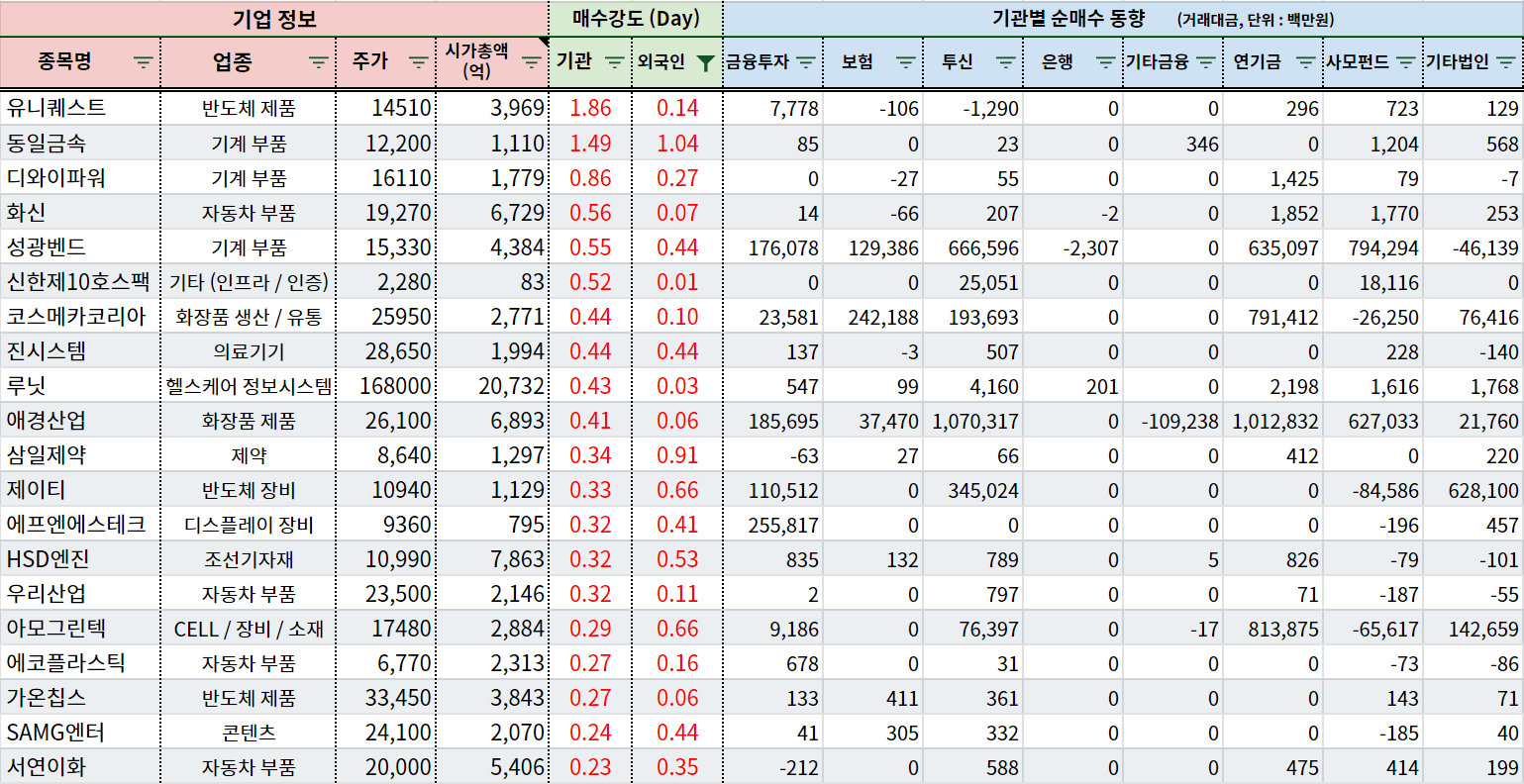1524x784 pixels.
Task: Select the SAMG엔터 stock name cell
Action: point(80,732)
